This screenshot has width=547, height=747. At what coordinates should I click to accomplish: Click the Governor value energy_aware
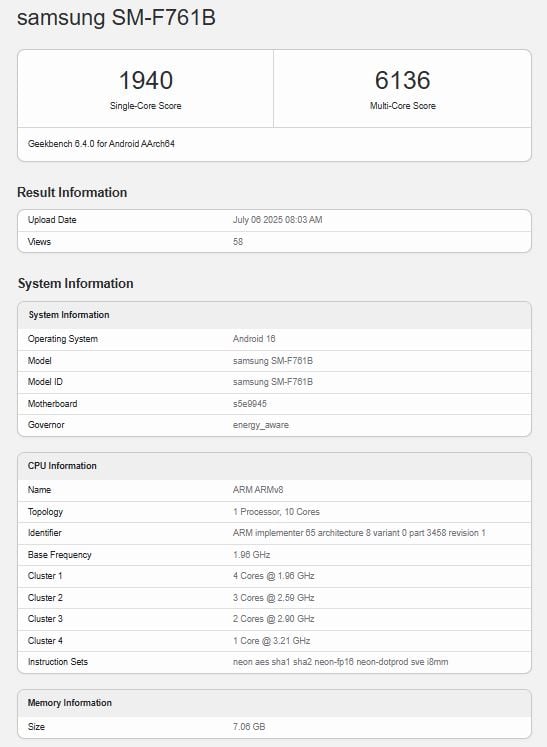coord(261,425)
